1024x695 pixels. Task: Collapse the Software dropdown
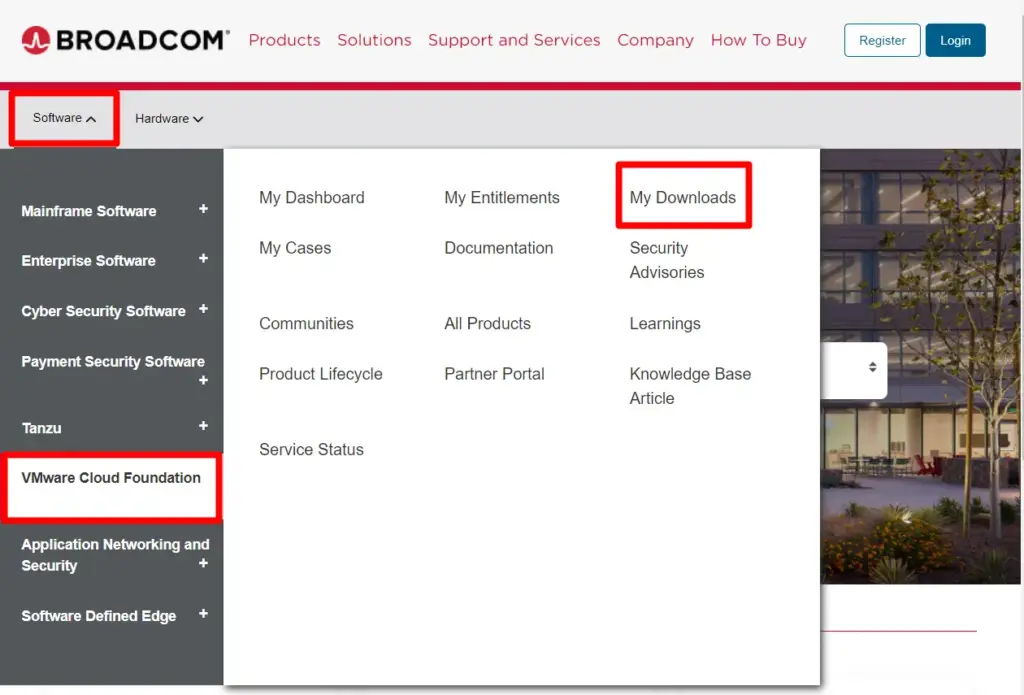click(x=64, y=118)
